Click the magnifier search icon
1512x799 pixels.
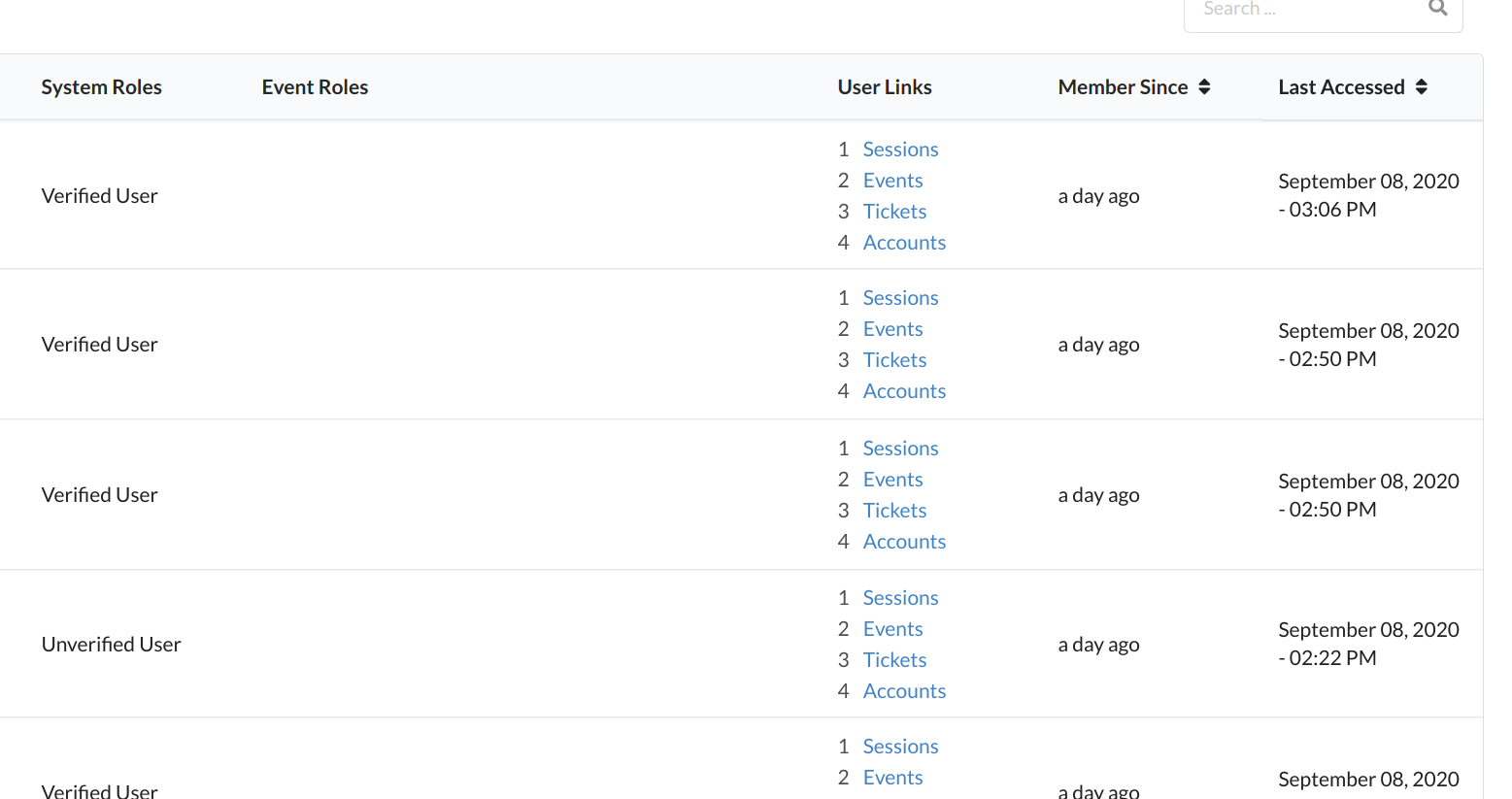click(1438, 8)
